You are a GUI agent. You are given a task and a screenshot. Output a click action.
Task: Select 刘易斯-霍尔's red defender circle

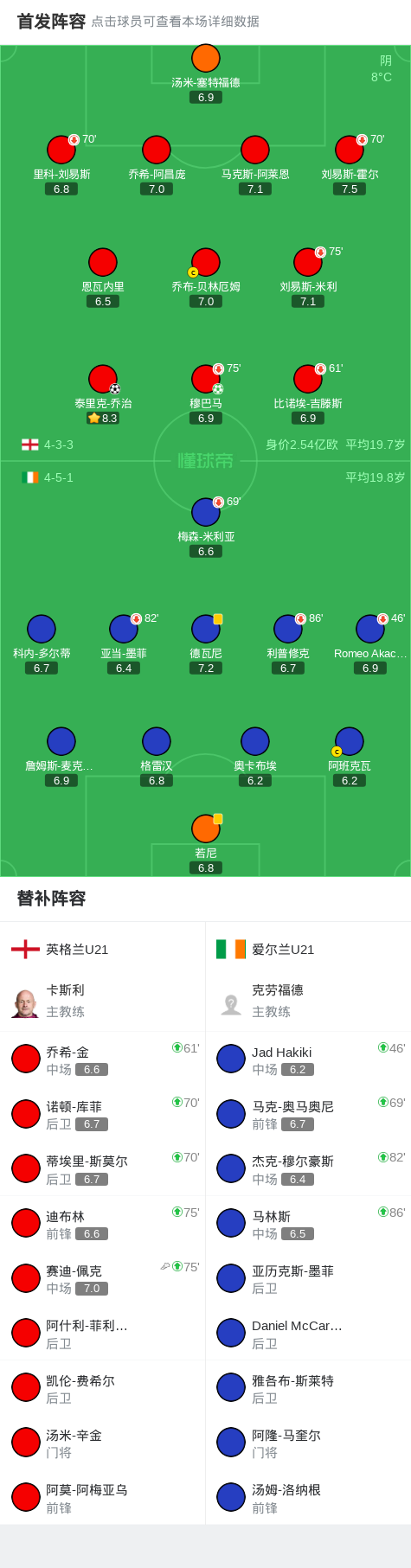(350, 150)
